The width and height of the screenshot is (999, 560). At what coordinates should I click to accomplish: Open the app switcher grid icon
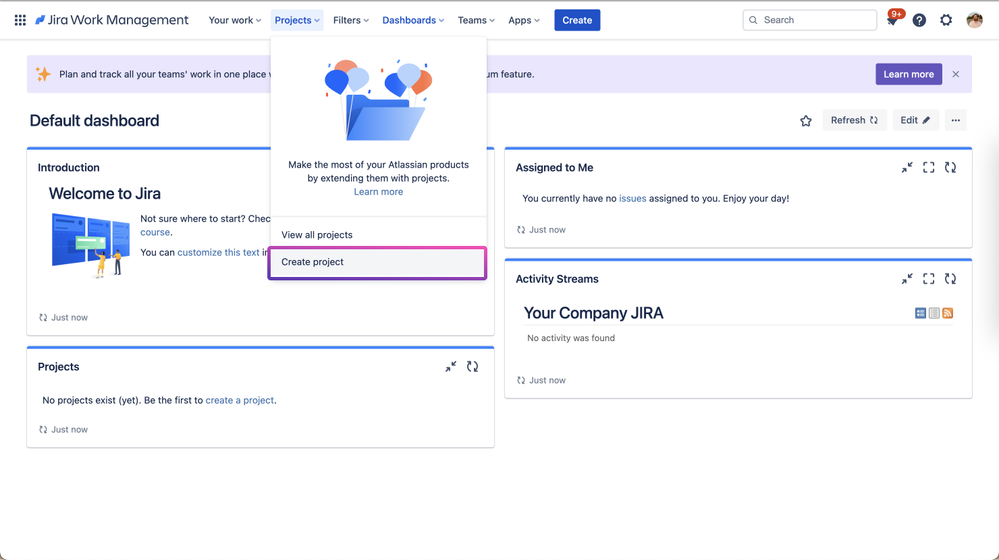click(x=20, y=20)
